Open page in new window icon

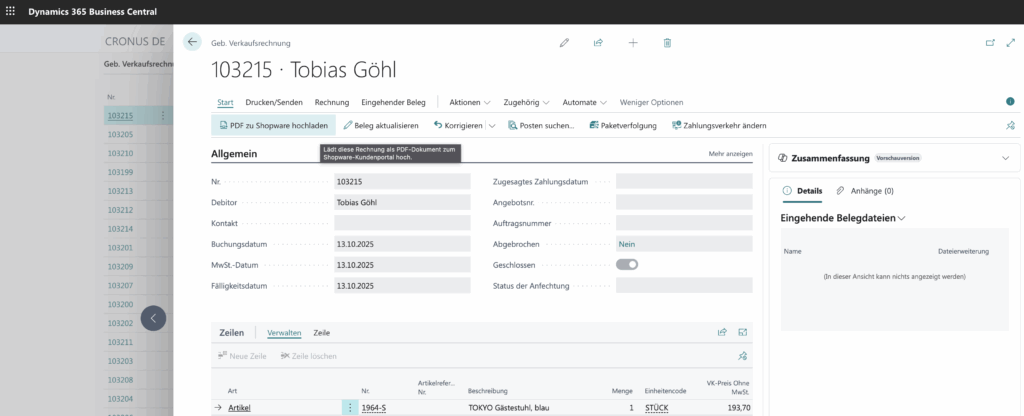[x=990, y=43]
